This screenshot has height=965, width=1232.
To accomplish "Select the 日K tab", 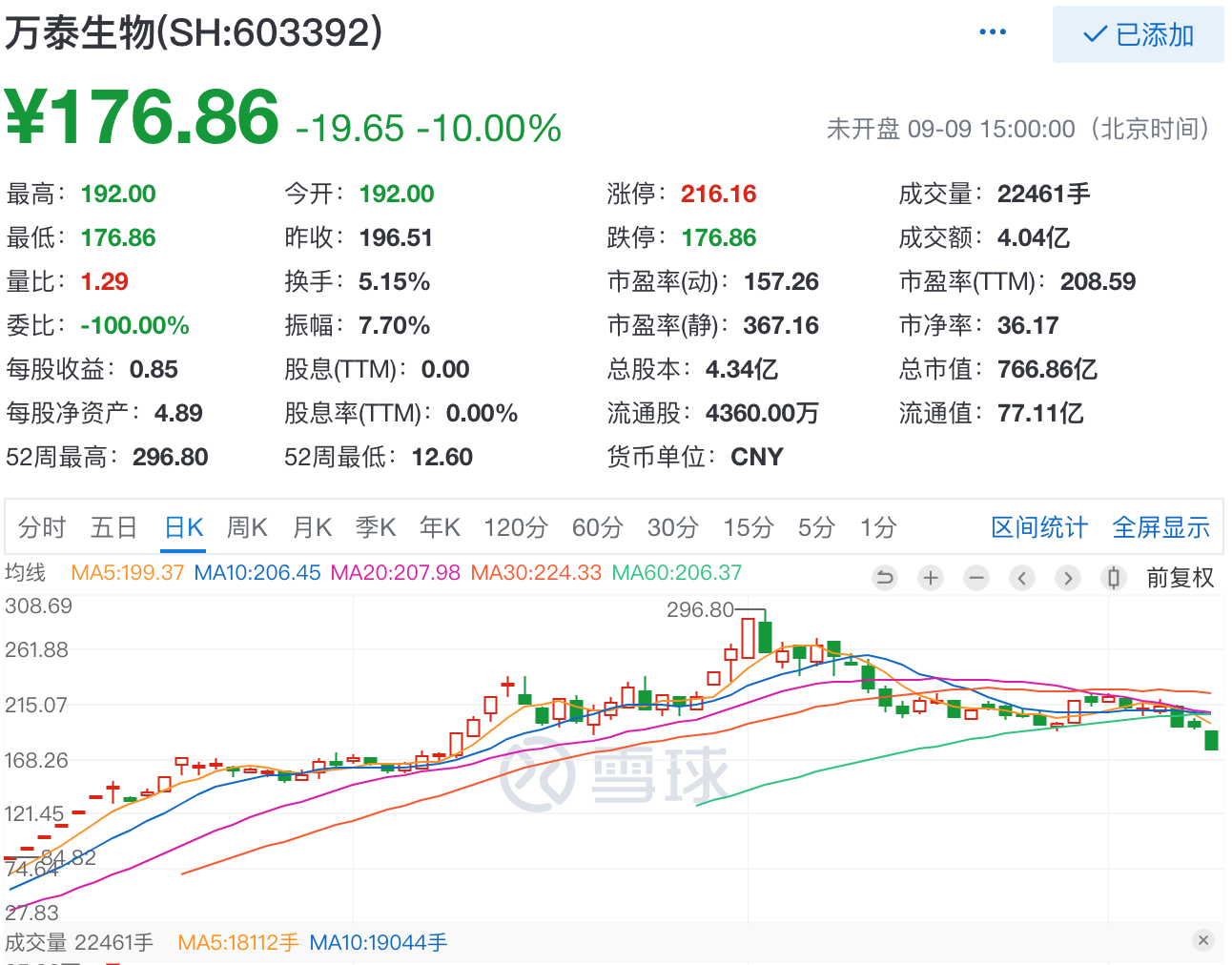I will (x=184, y=527).
